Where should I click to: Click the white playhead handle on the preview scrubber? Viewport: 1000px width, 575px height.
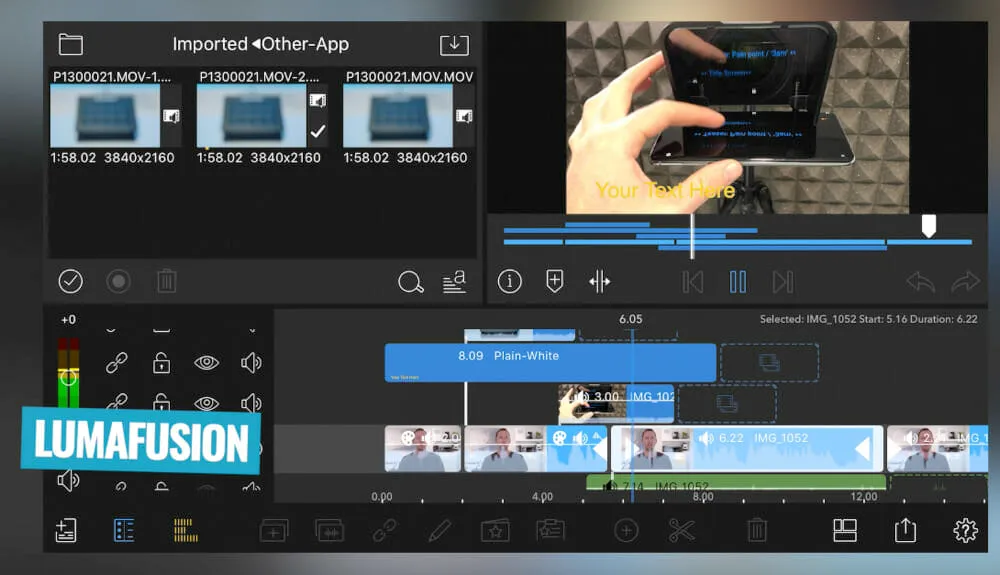point(928,226)
